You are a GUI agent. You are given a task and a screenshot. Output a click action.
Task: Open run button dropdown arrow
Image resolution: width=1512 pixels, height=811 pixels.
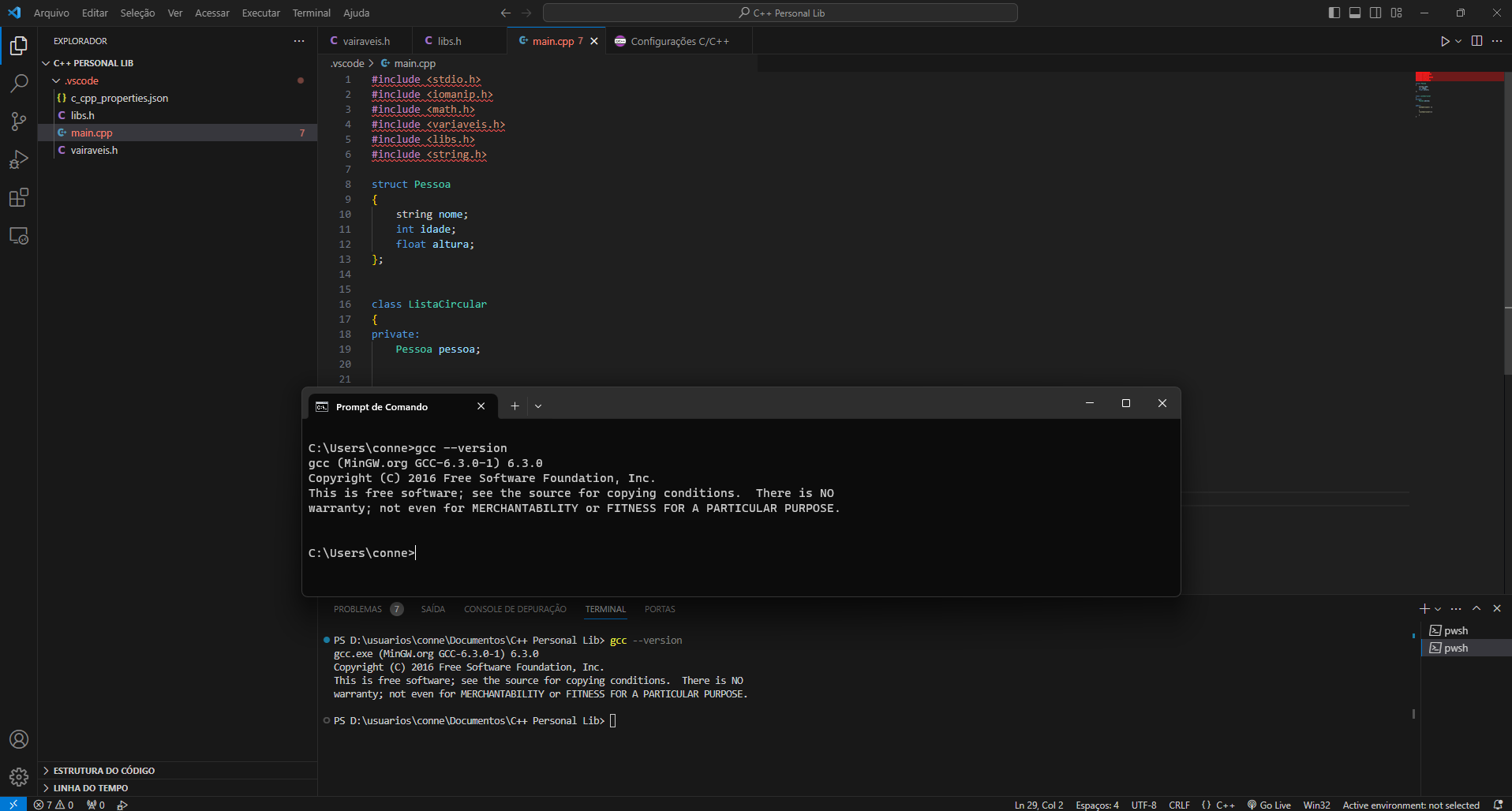pos(1458,41)
